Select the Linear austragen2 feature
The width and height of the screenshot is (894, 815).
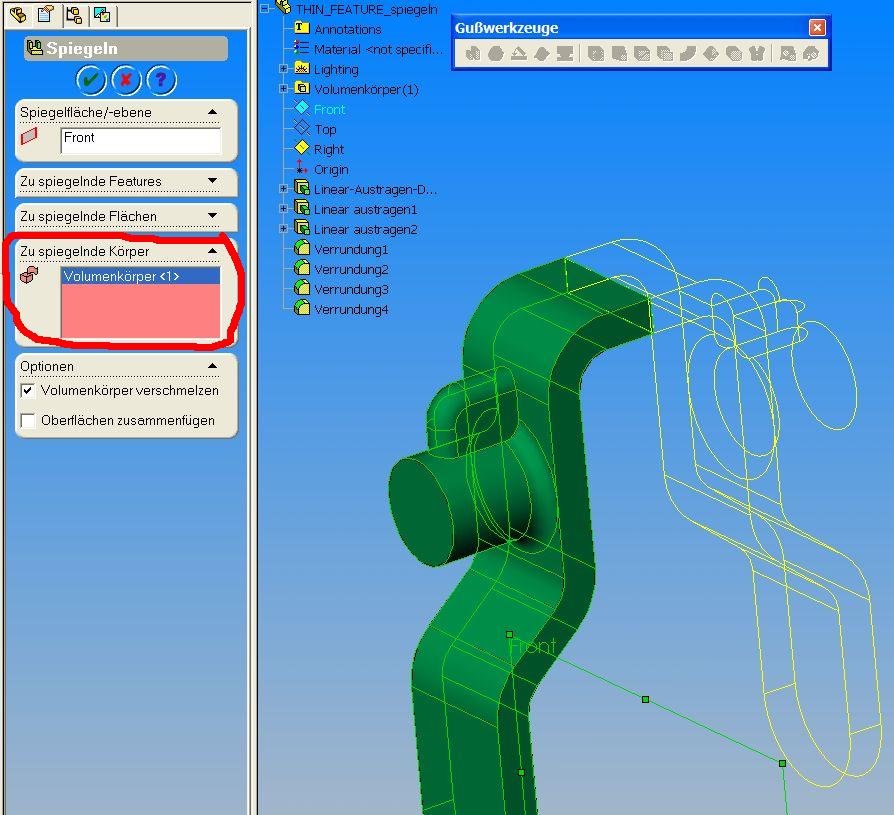(x=365, y=230)
